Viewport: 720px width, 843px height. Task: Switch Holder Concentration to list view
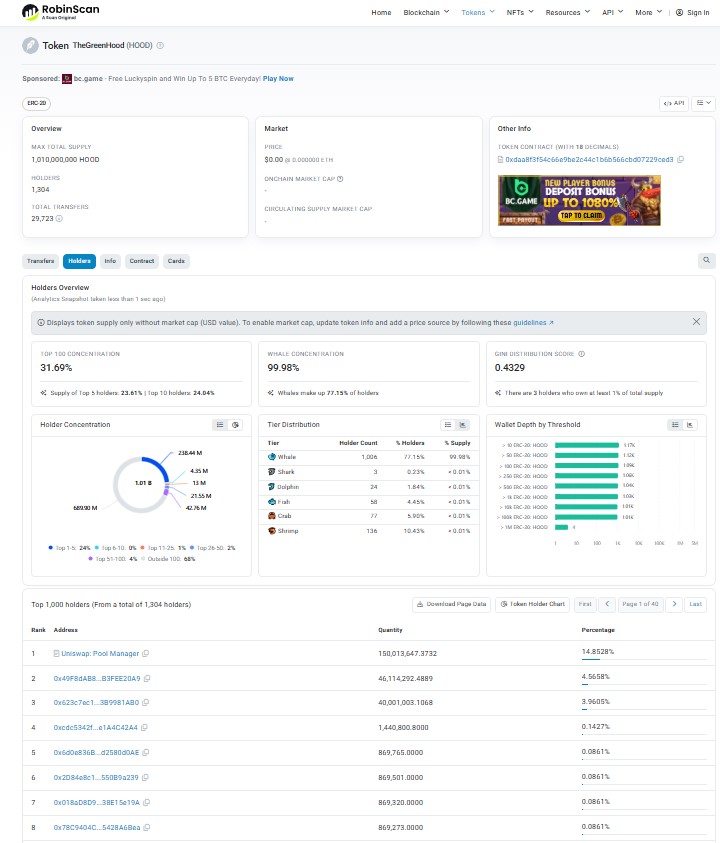(x=220, y=425)
